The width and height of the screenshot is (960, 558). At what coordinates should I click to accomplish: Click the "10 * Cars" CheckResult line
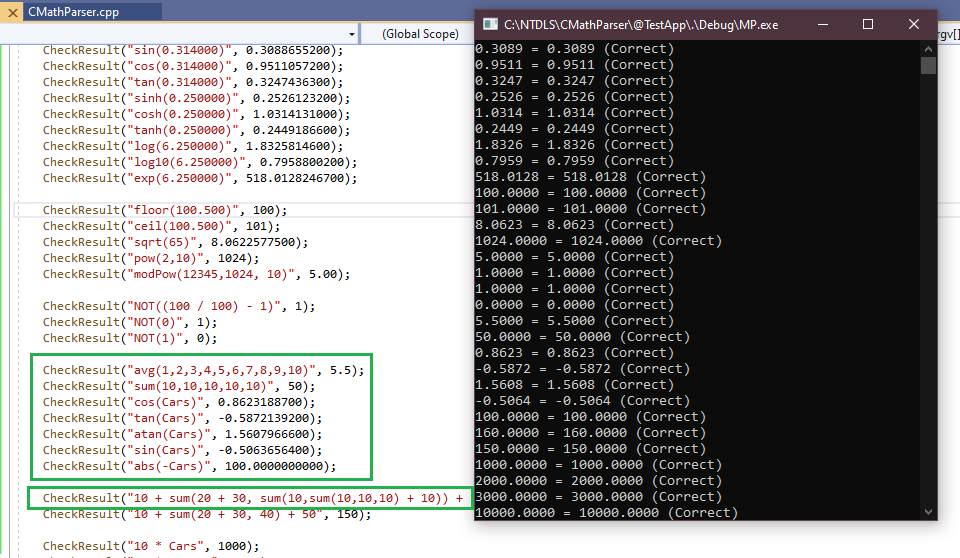tap(151, 546)
